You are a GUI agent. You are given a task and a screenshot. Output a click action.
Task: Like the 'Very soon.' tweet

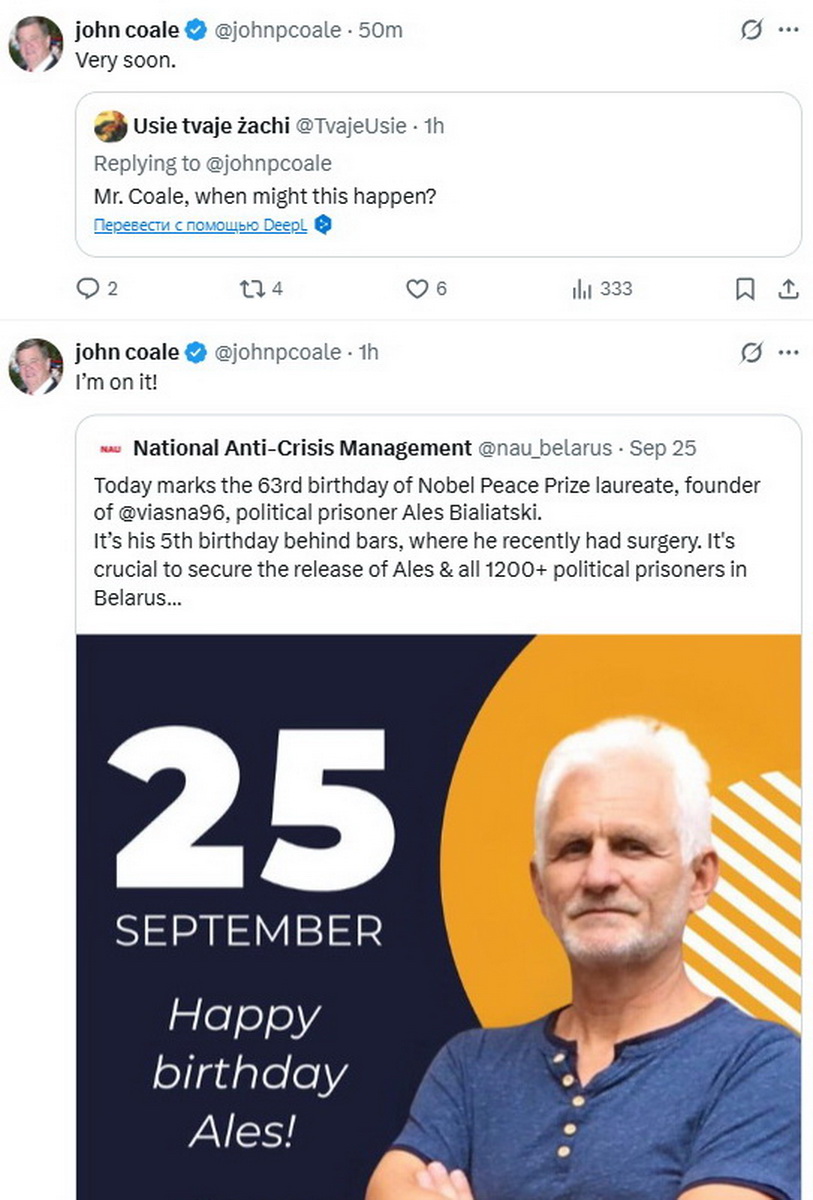point(416,289)
